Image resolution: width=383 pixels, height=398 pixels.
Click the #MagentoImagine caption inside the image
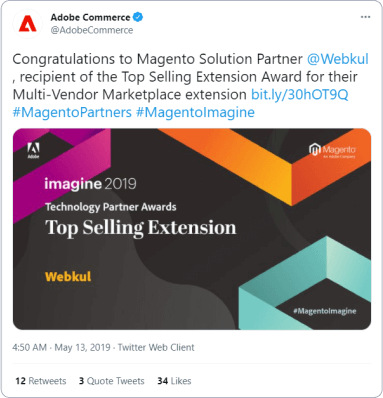click(325, 311)
